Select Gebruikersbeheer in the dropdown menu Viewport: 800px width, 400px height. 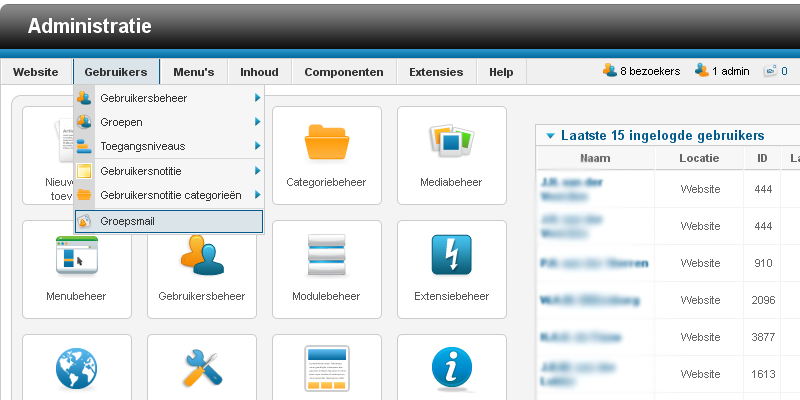coord(169,98)
